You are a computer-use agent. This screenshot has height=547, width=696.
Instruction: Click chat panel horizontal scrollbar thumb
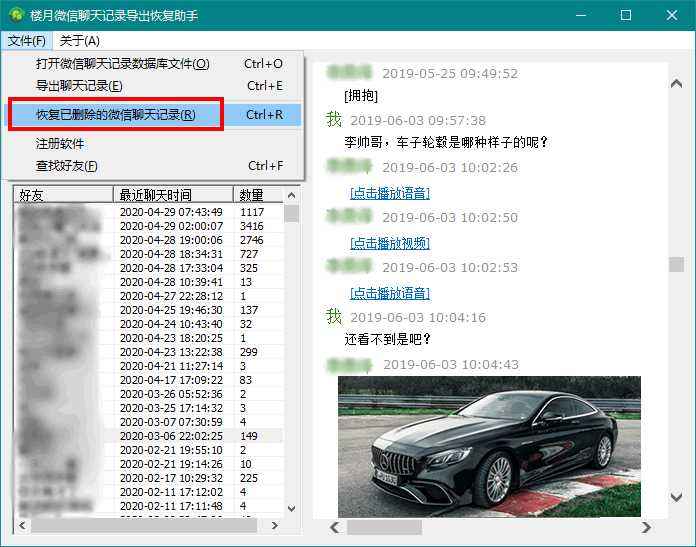pyautogui.click(x=384, y=527)
